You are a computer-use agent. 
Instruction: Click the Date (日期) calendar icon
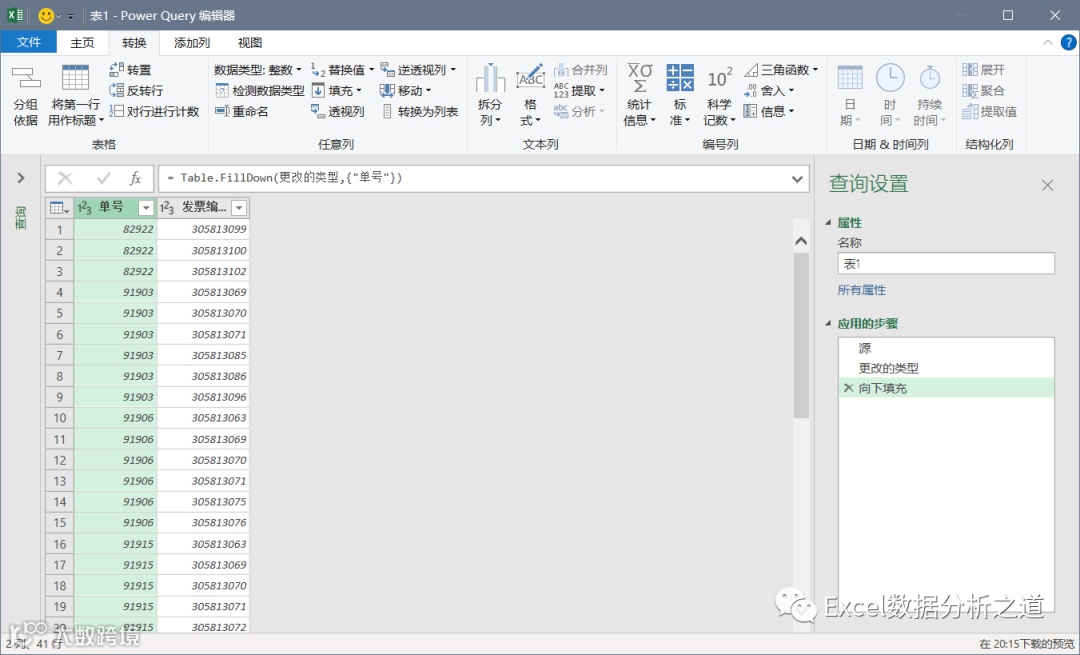pos(850,78)
